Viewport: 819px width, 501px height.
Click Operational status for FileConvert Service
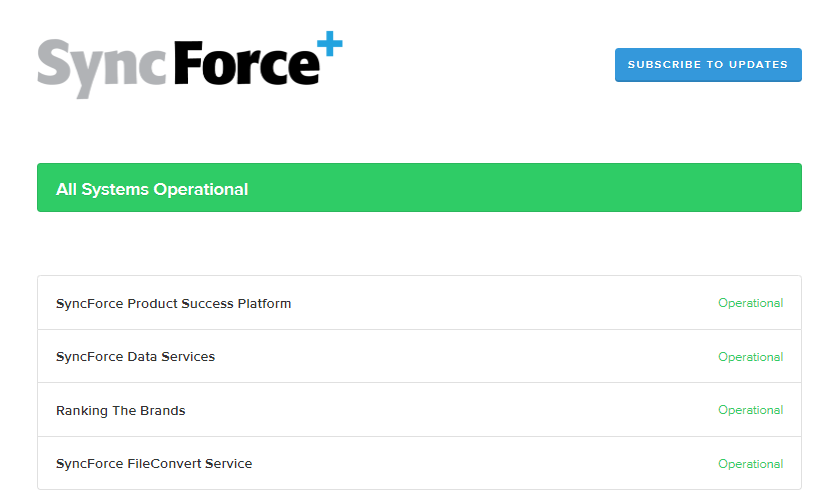751,464
